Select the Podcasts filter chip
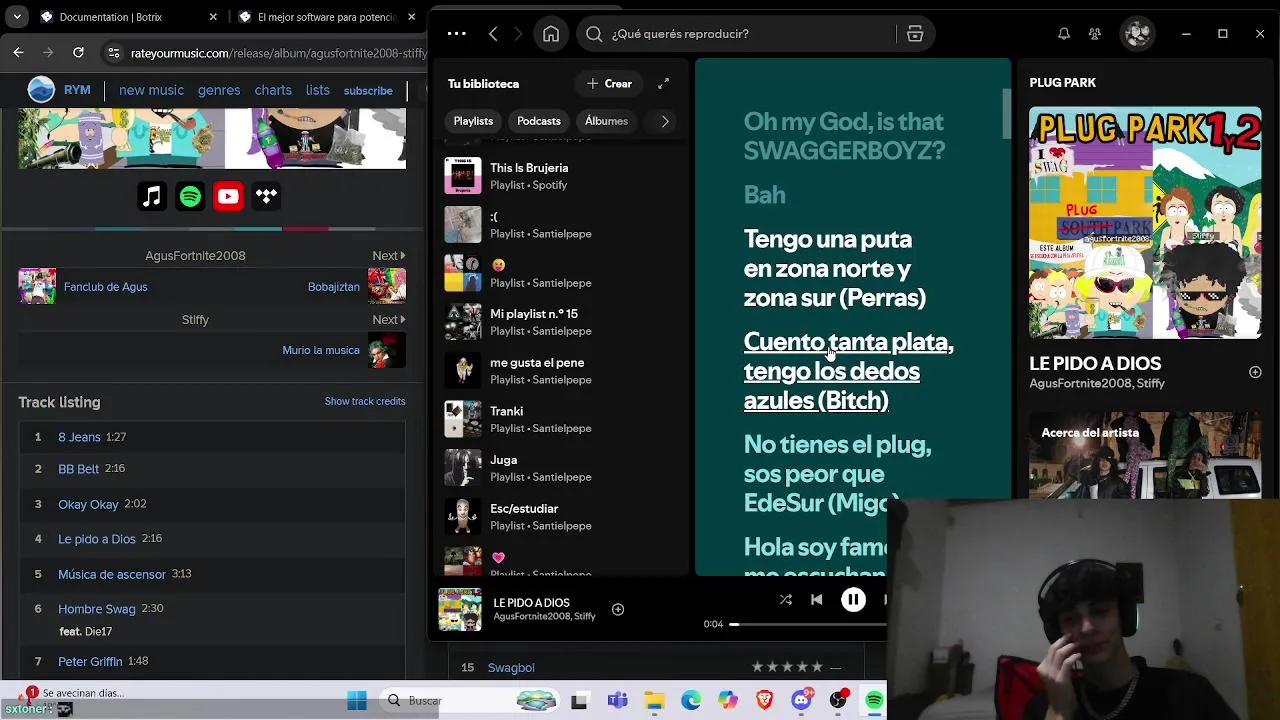1280x720 pixels. coord(539,121)
